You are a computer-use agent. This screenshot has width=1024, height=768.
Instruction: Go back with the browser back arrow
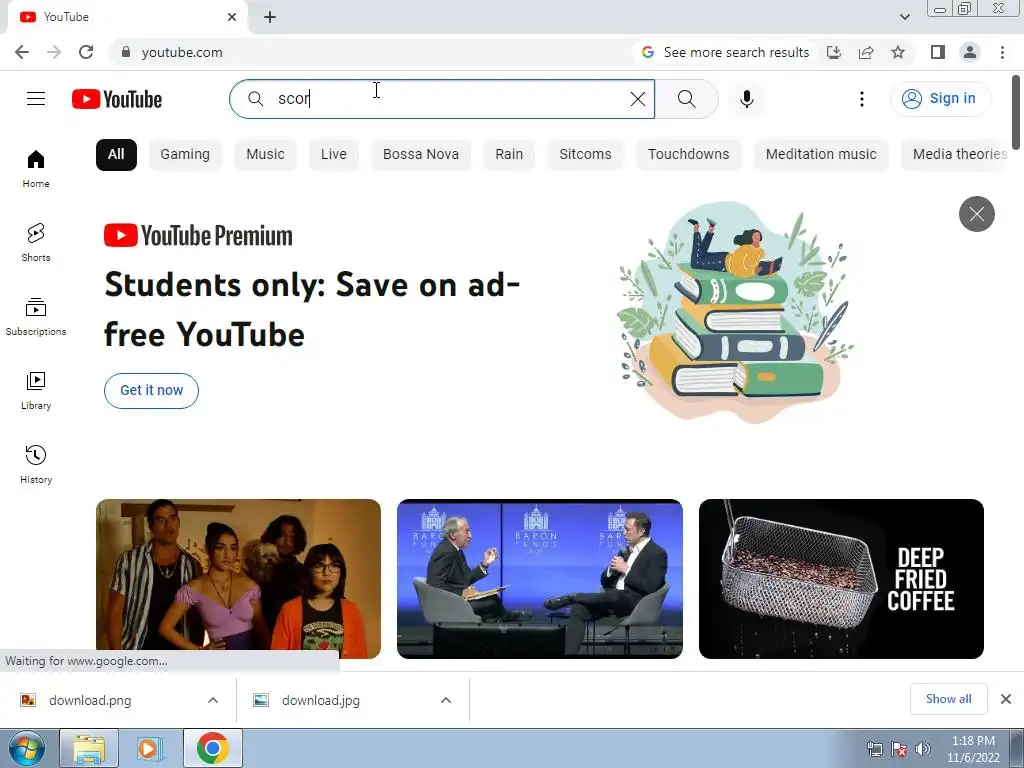coord(22,52)
